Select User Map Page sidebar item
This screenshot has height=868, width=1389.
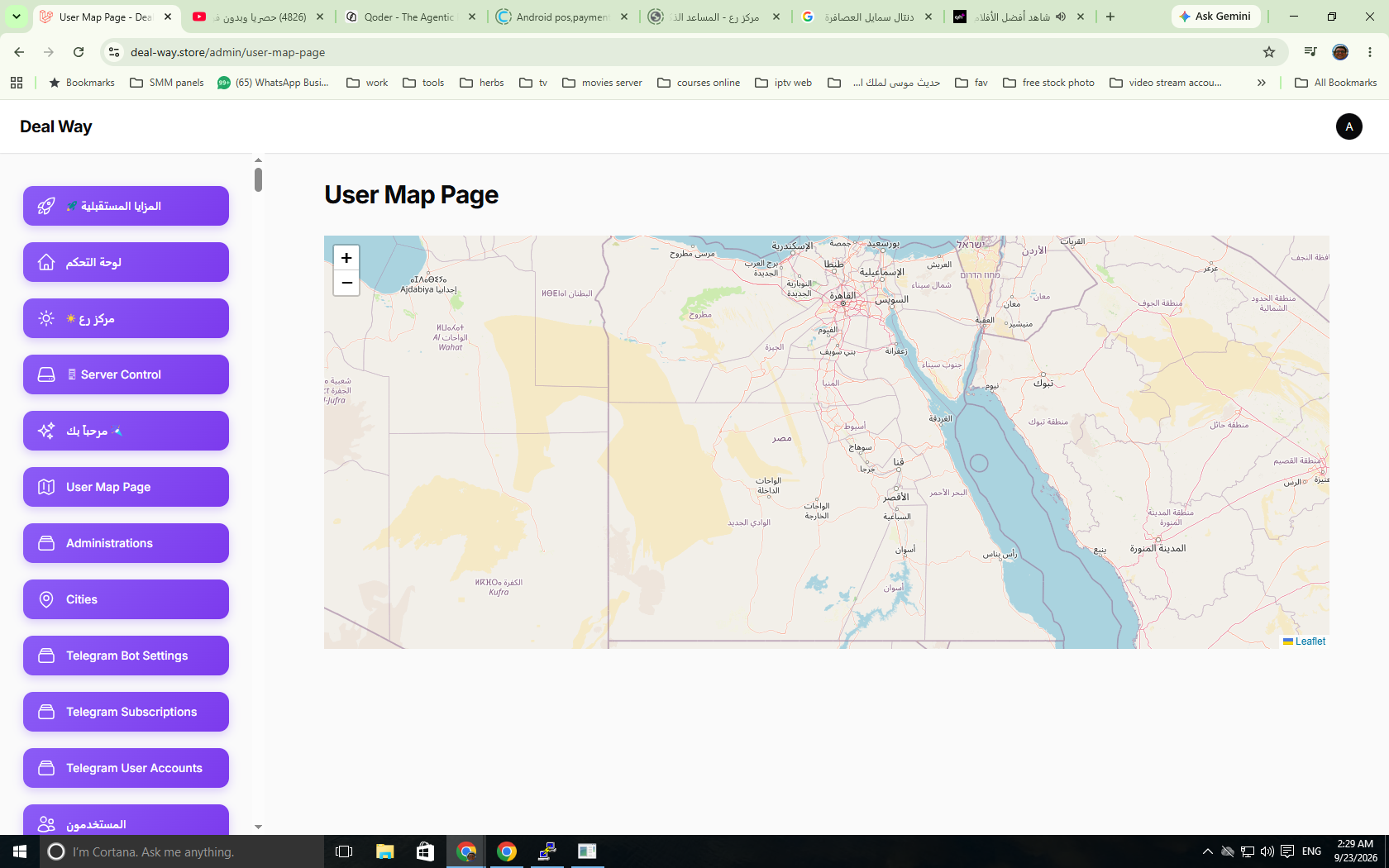[126, 487]
